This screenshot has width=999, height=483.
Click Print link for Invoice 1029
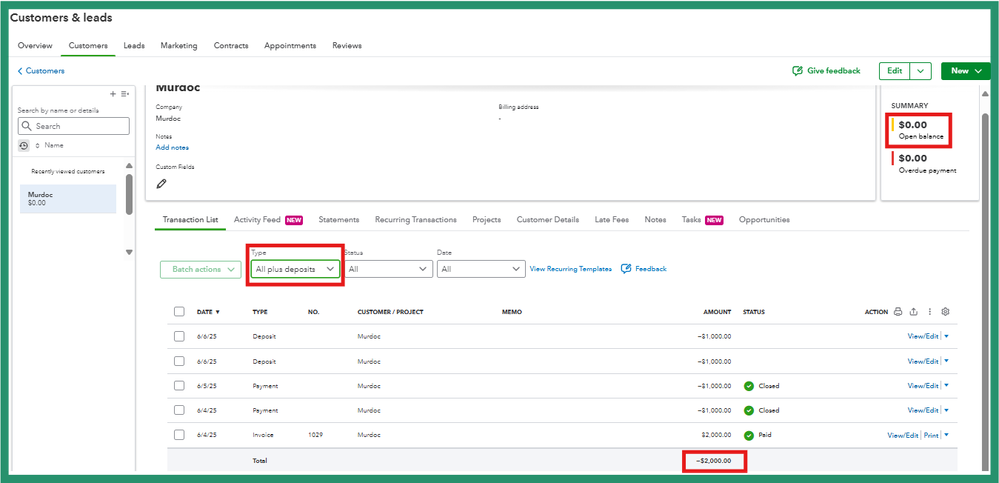932,435
